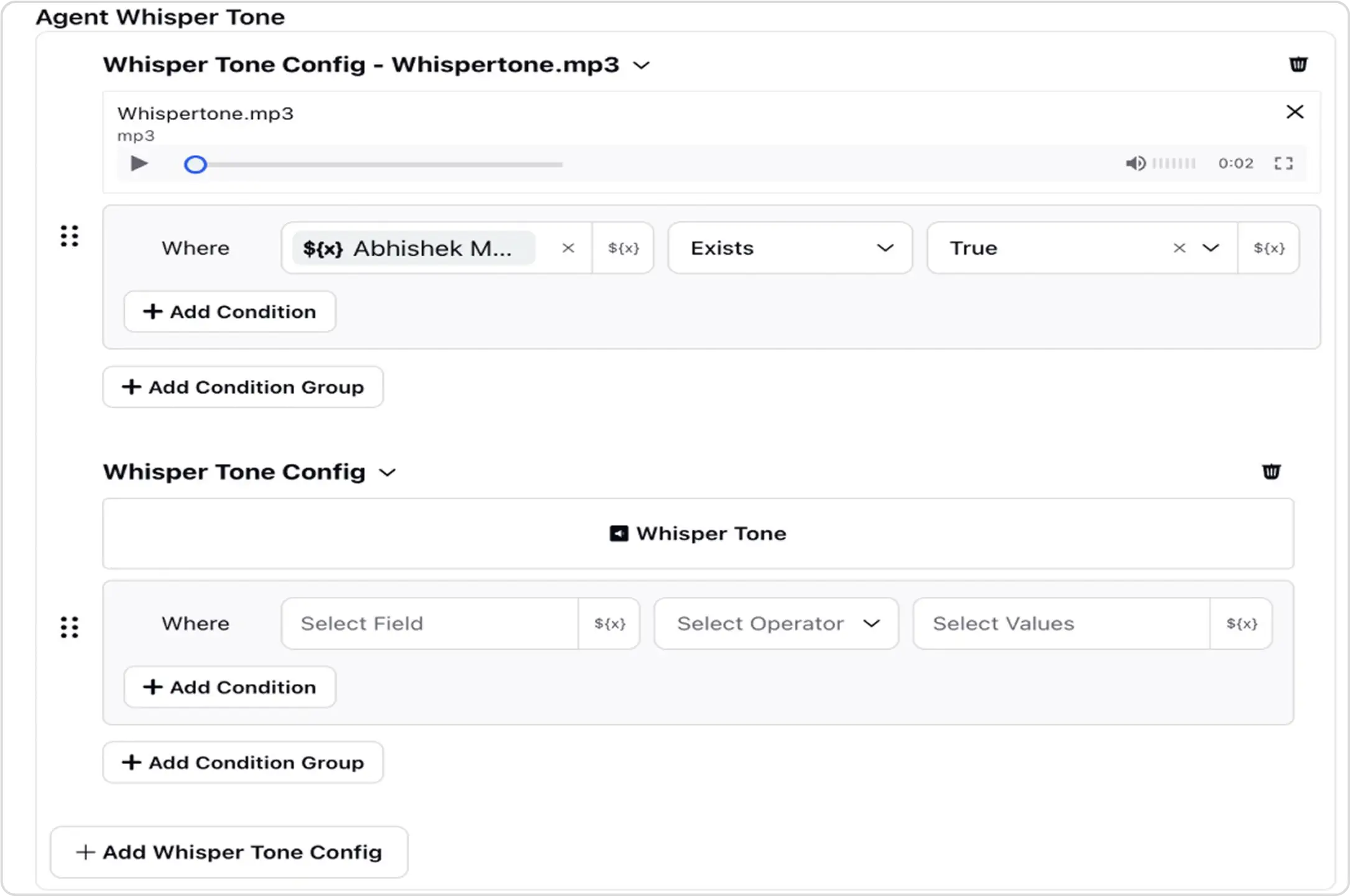
Task: Collapse the second Whisper Tone Config section
Action: pyautogui.click(x=387, y=473)
